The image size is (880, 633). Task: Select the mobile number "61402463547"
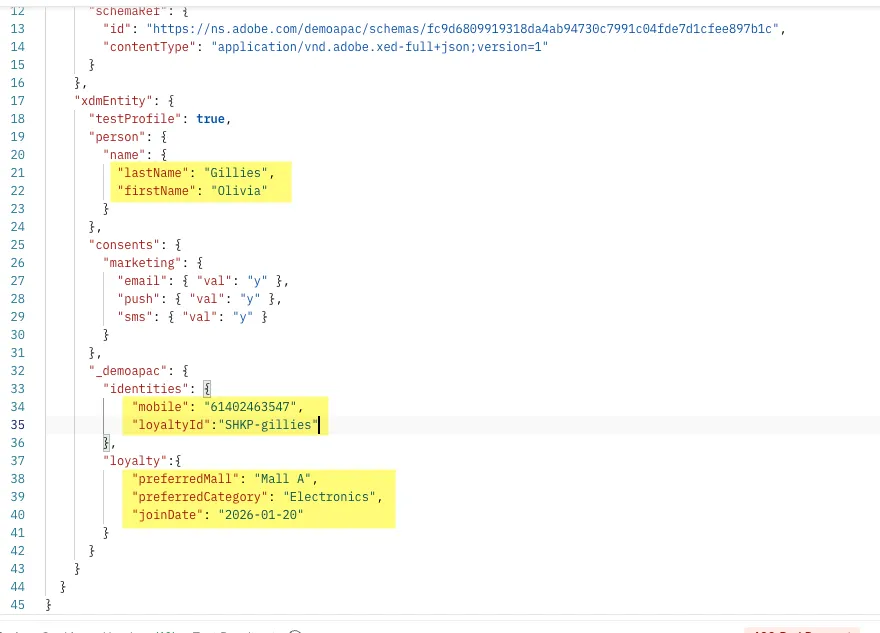tap(250, 406)
